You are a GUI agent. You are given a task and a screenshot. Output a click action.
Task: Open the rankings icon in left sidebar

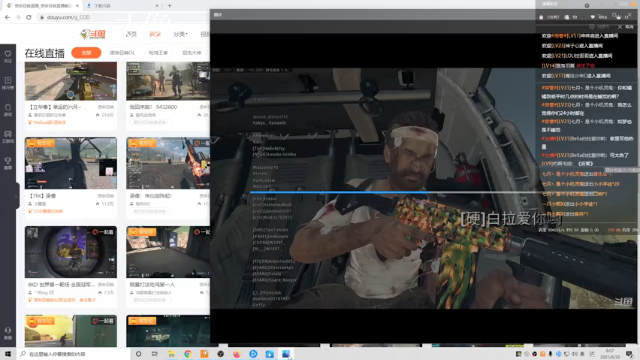8,83
